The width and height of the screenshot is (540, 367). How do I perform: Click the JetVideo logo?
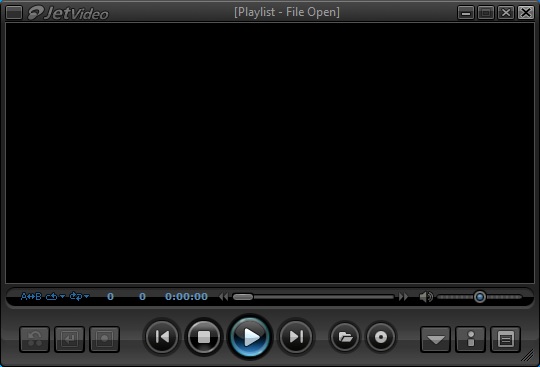tap(68, 13)
